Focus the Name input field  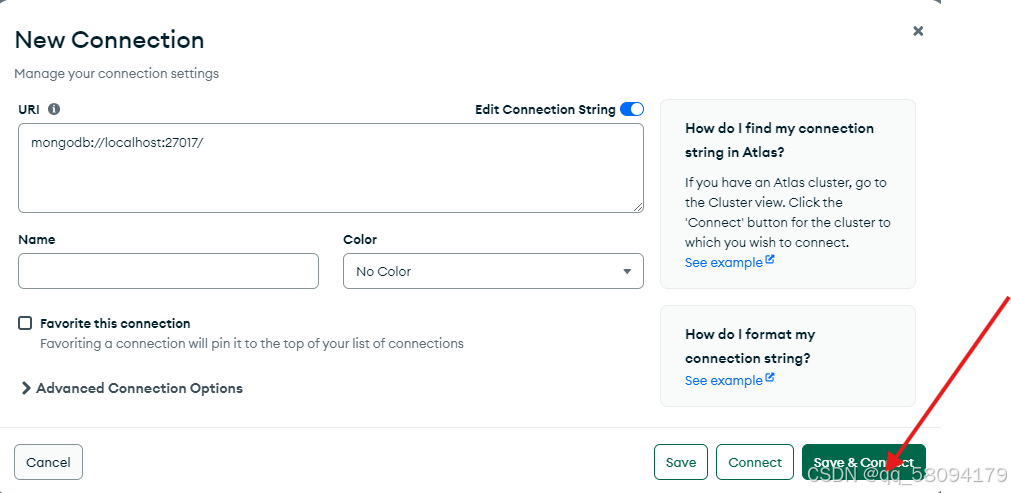168,271
